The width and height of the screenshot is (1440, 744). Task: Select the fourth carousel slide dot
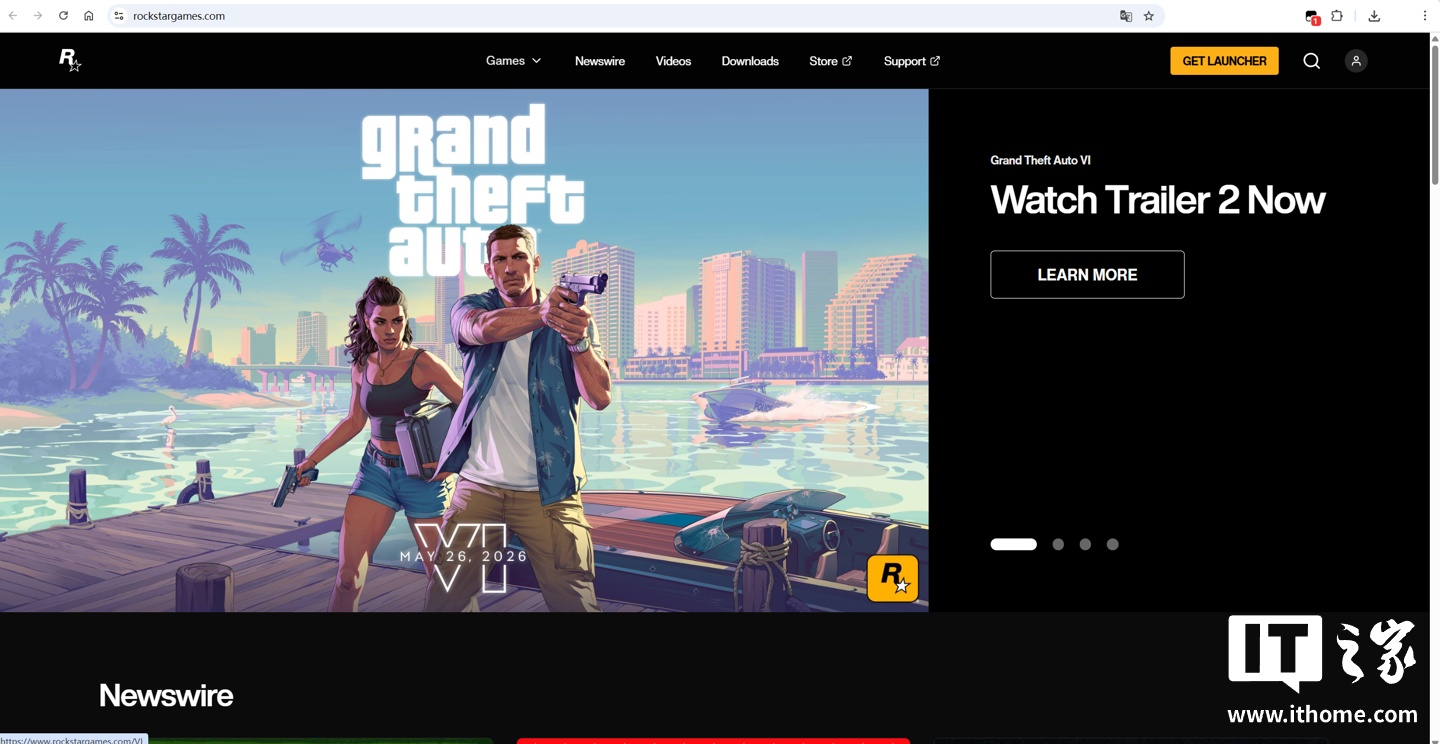[x=1112, y=544]
